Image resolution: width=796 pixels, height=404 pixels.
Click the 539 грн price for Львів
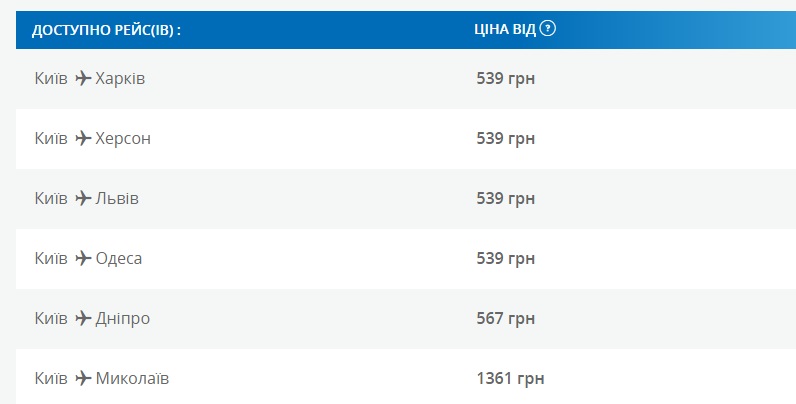505,198
